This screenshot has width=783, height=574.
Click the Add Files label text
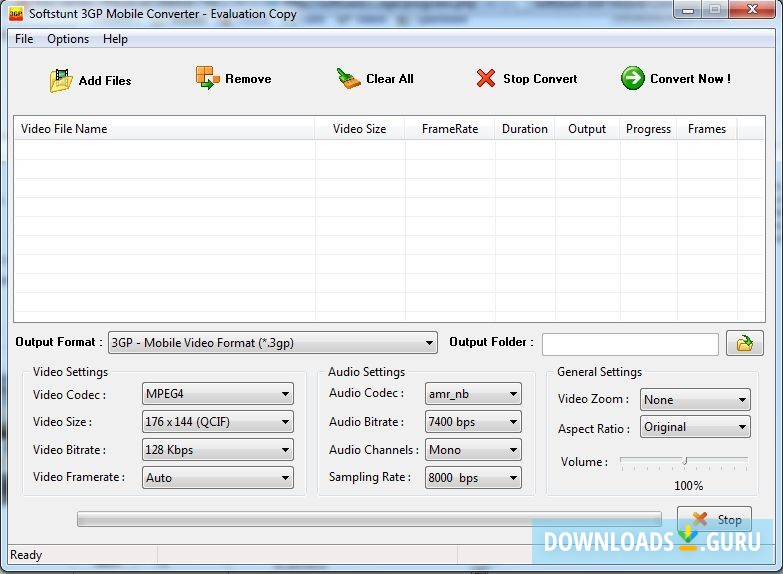point(105,80)
